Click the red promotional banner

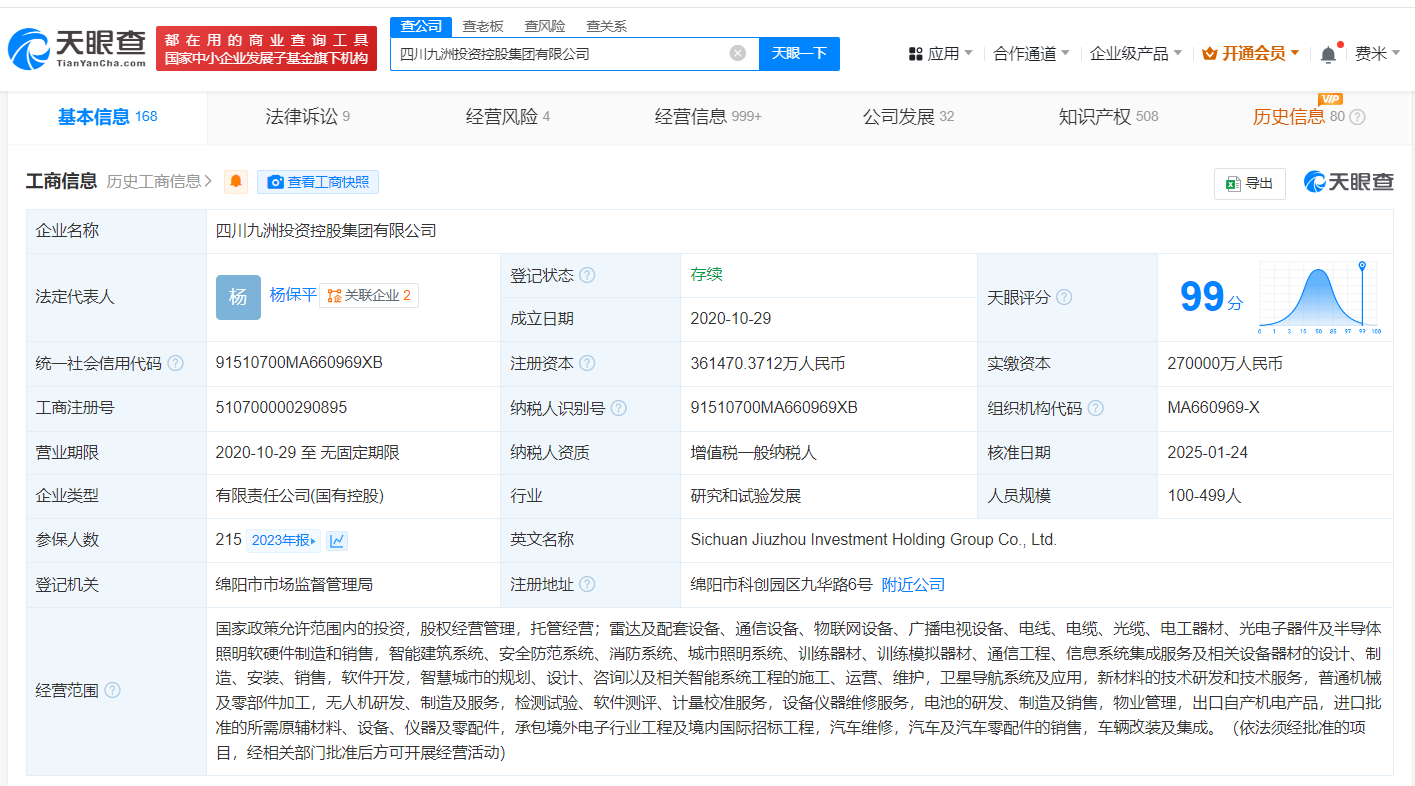click(266, 48)
